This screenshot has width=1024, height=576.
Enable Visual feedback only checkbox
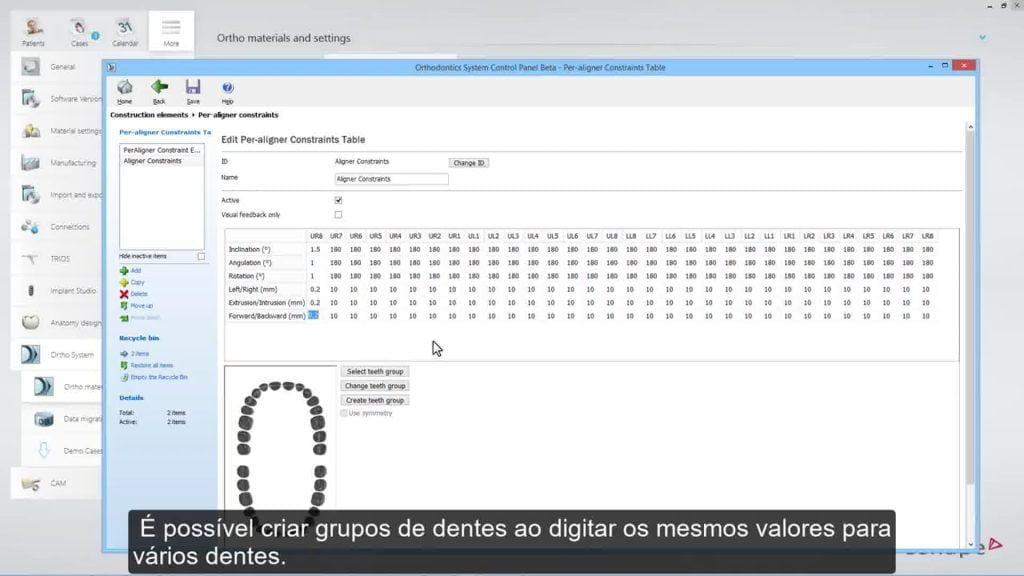[338, 214]
